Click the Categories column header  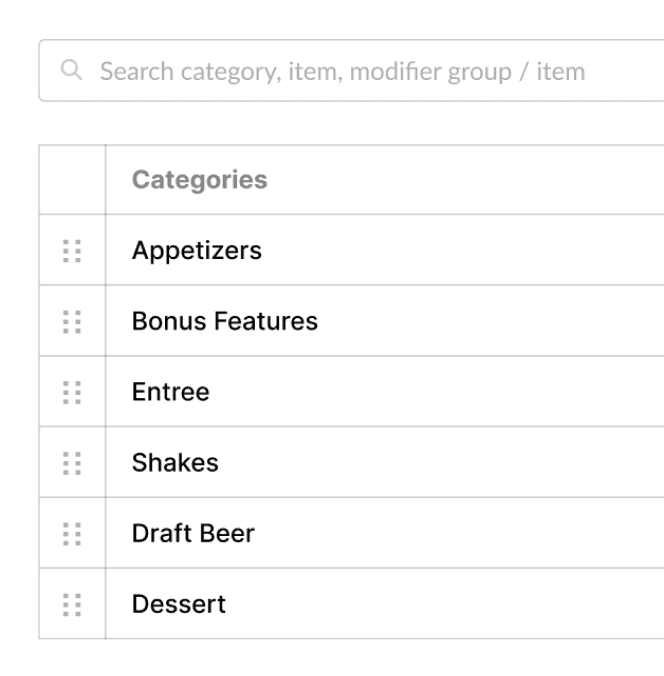(x=199, y=180)
